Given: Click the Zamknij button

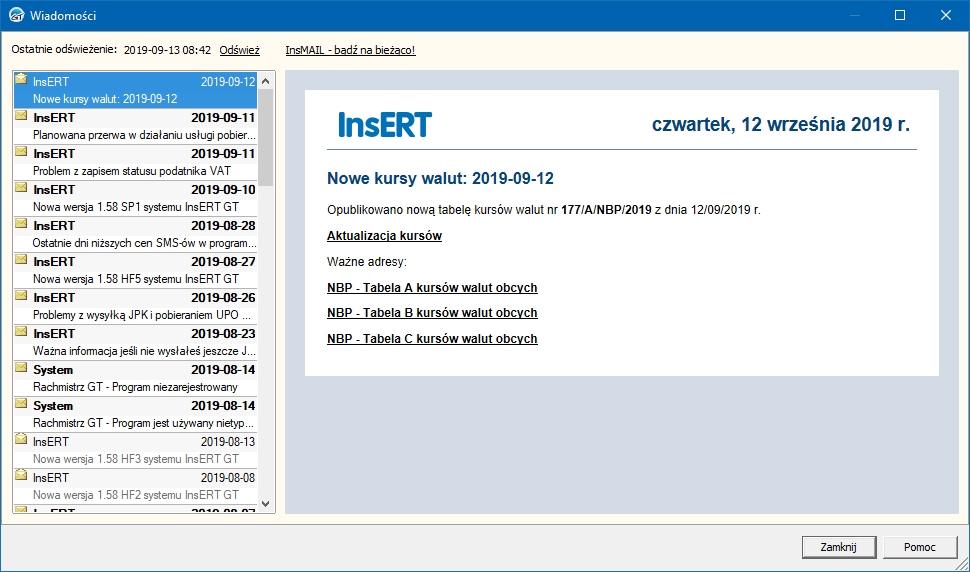Looking at the screenshot, I should pyautogui.click(x=838, y=547).
